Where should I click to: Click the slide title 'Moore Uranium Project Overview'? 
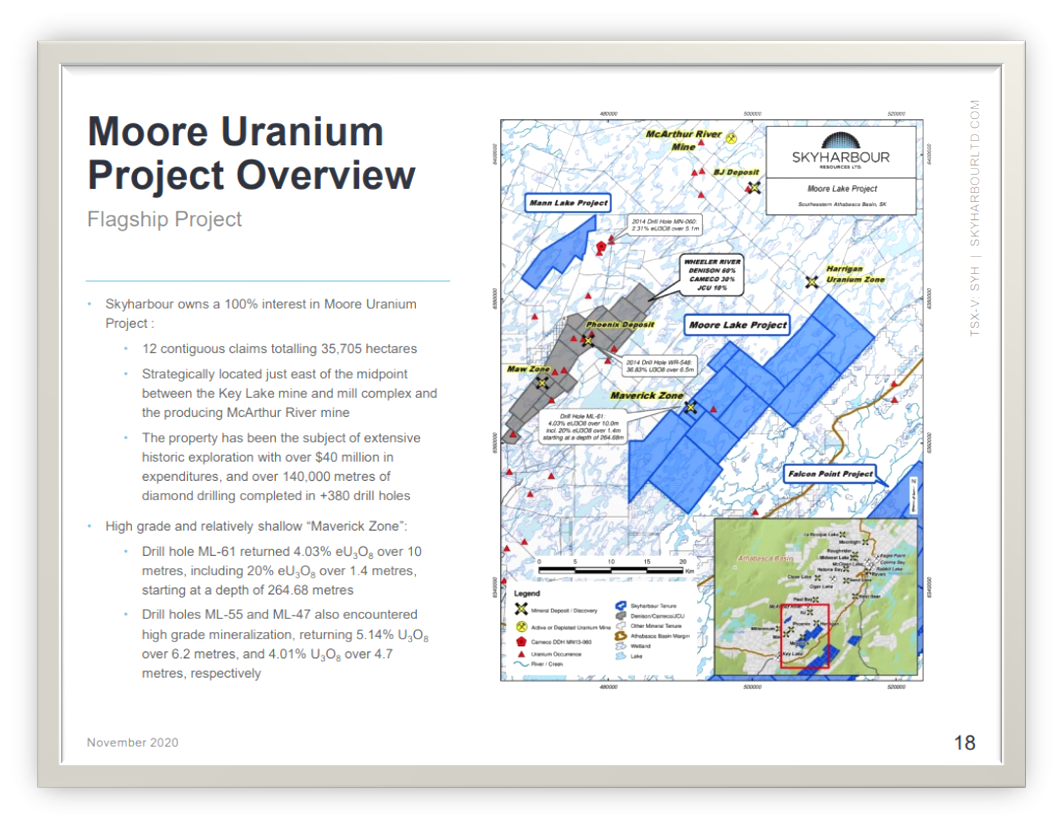pyautogui.click(x=251, y=152)
